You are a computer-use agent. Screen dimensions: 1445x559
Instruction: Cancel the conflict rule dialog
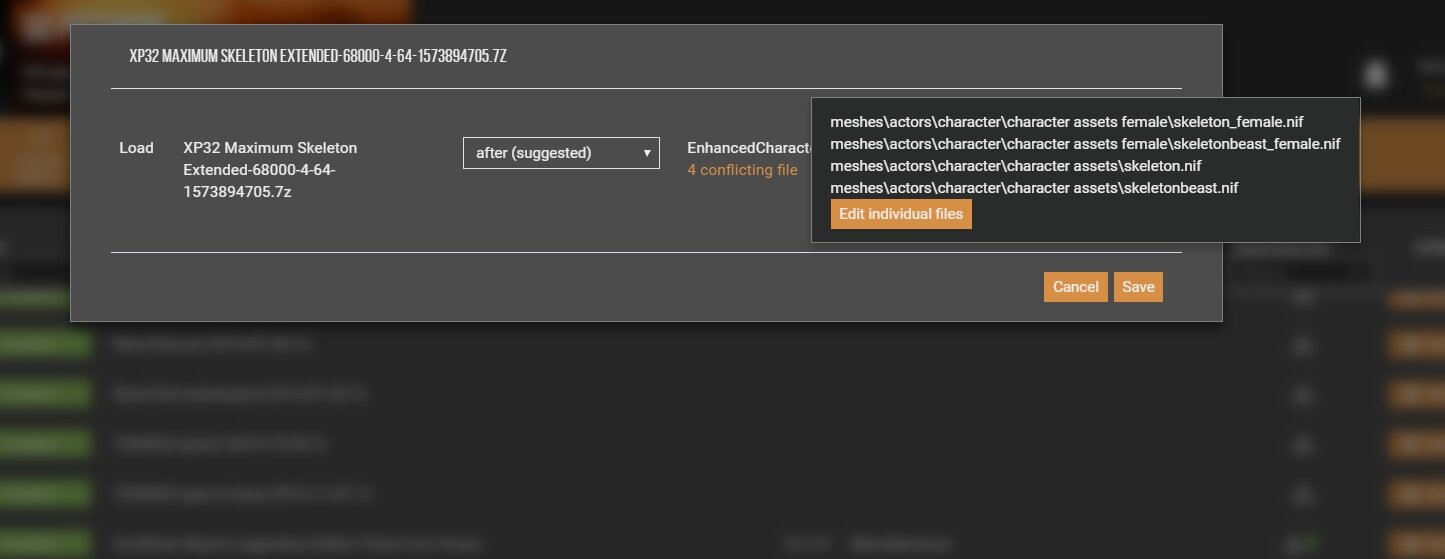point(1076,287)
